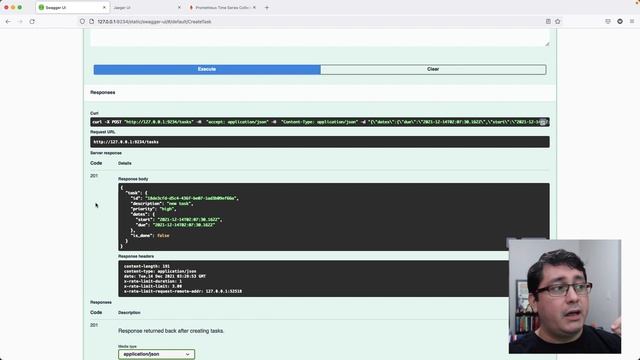Switch to the Jaeger UI tab

pos(147,7)
